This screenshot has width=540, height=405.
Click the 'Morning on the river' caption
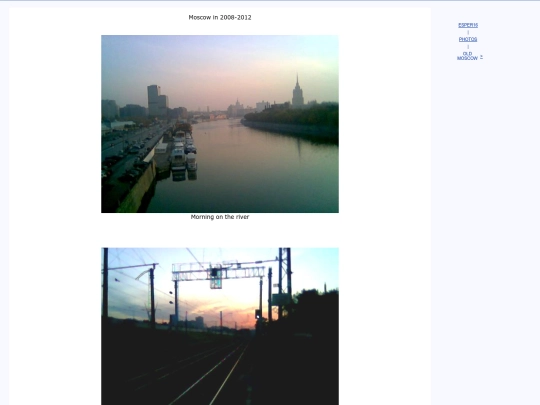(x=220, y=217)
